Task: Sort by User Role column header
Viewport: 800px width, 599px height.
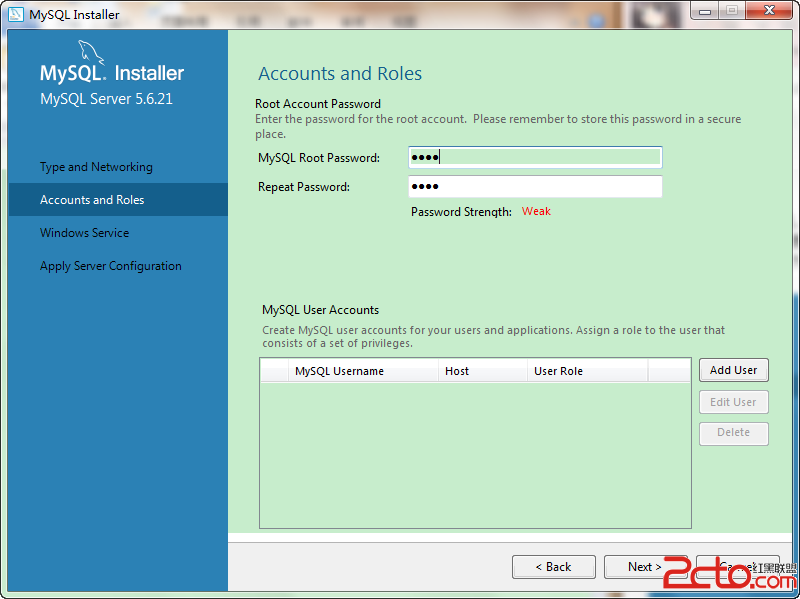Action: click(x=588, y=371)
